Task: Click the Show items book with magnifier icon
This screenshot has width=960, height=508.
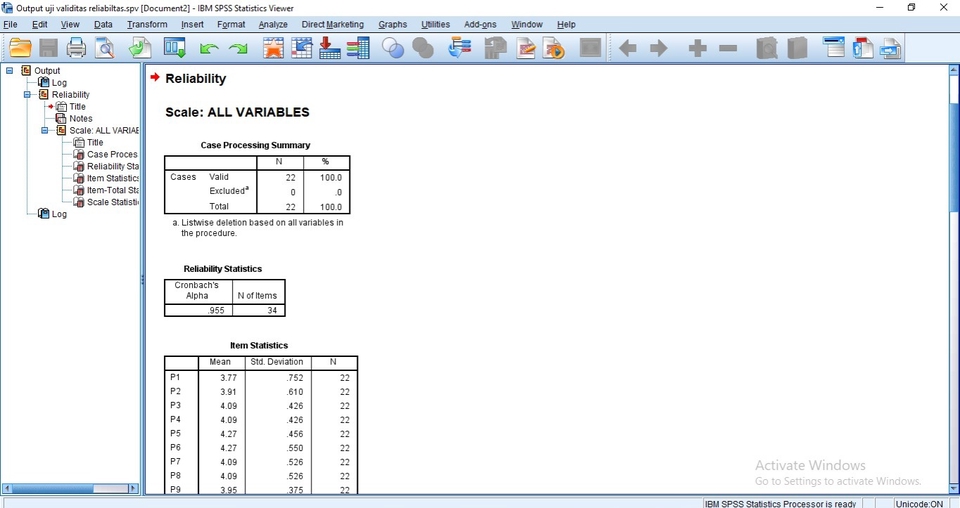Action: [x=767, y=48]
